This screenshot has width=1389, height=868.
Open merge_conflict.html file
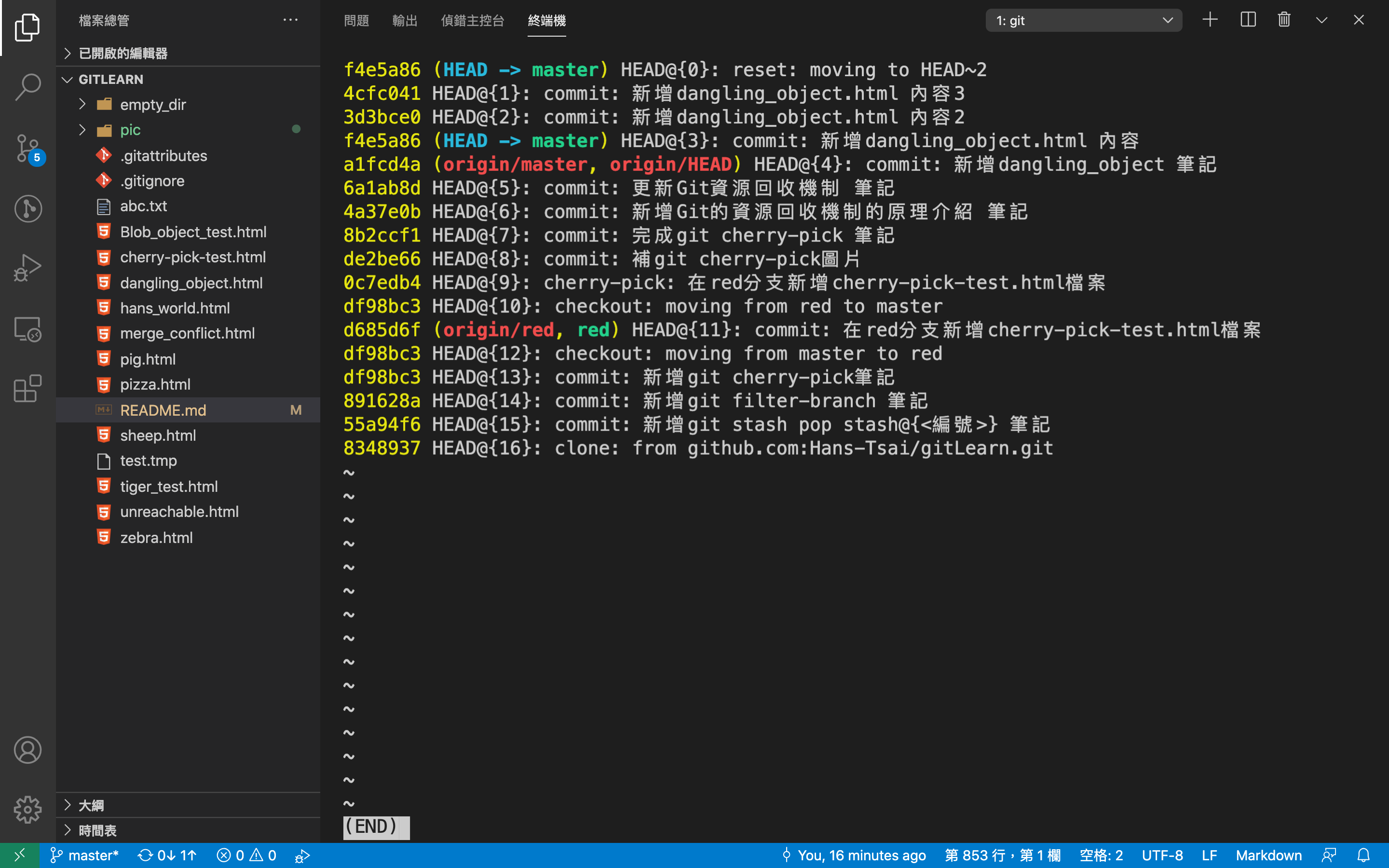(187, 334)
